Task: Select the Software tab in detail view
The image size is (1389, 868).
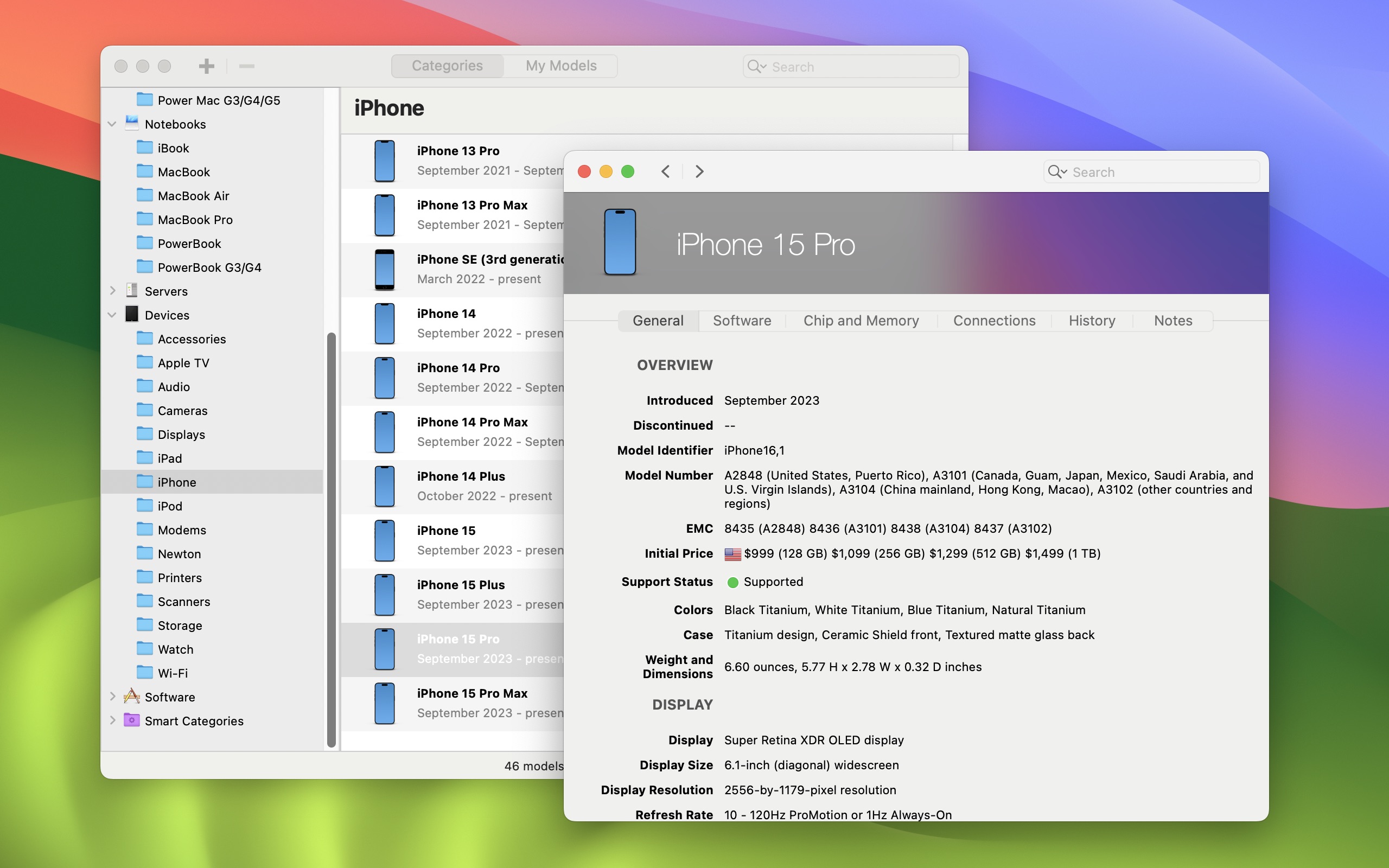Action: pyautogui.click(x=742, y=320)
